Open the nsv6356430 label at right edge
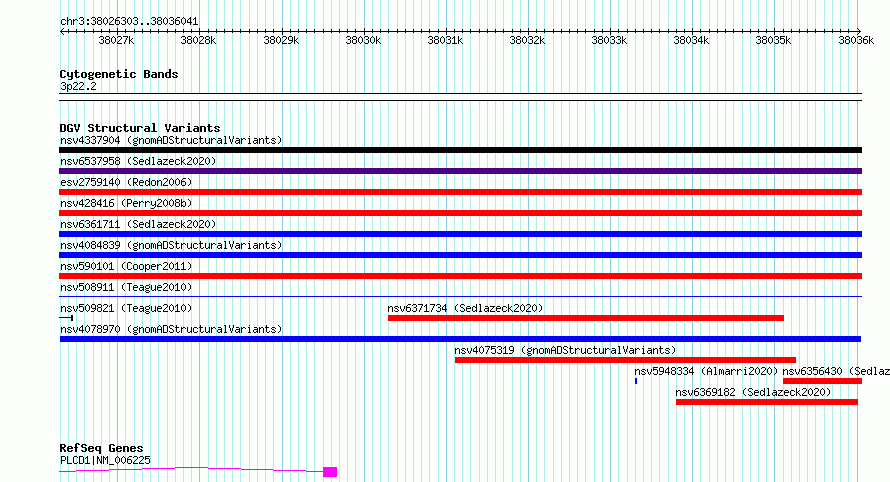This screenshot has width=890, height=482. 836,371
